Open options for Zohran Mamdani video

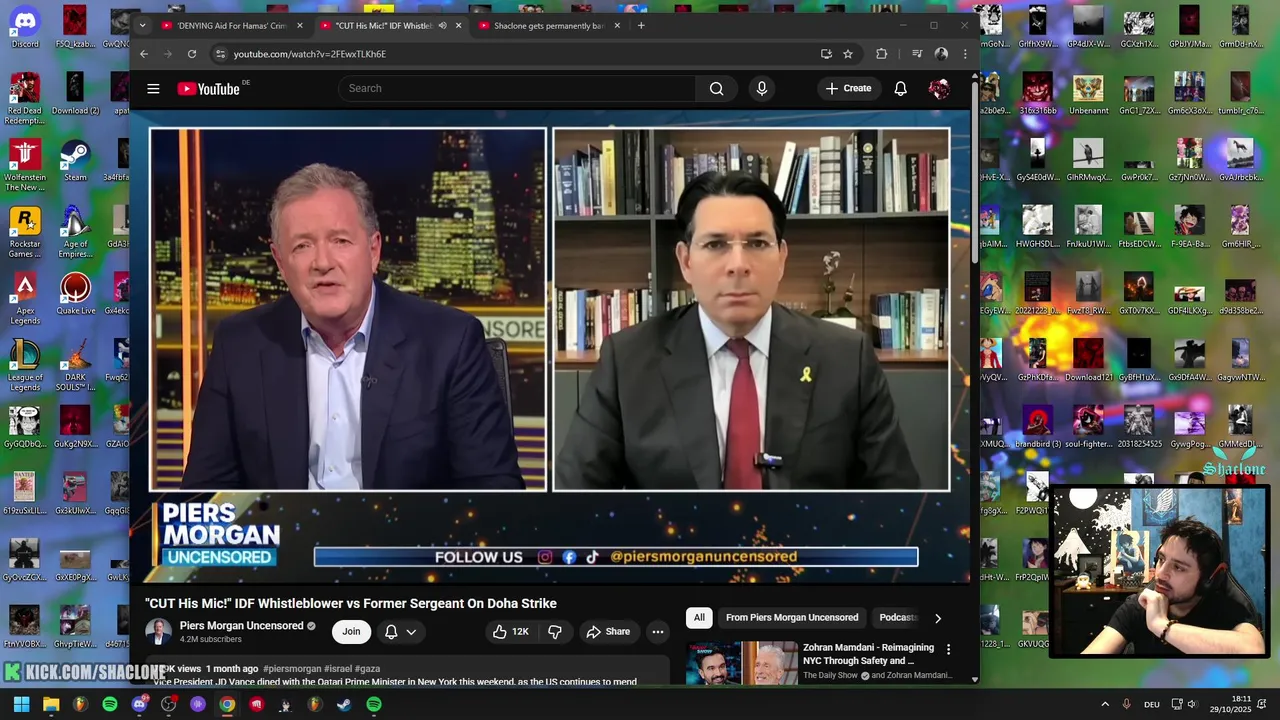[948, 650]
